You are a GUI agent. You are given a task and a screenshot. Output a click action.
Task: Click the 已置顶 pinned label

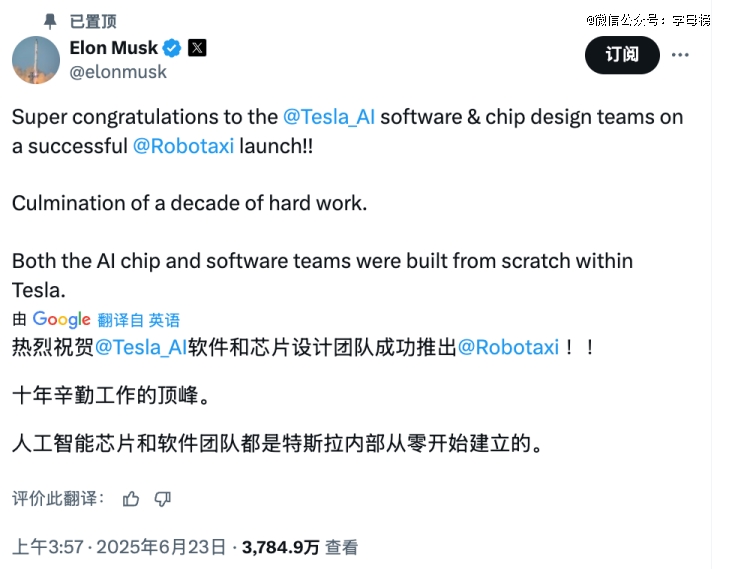coord(92,20)
